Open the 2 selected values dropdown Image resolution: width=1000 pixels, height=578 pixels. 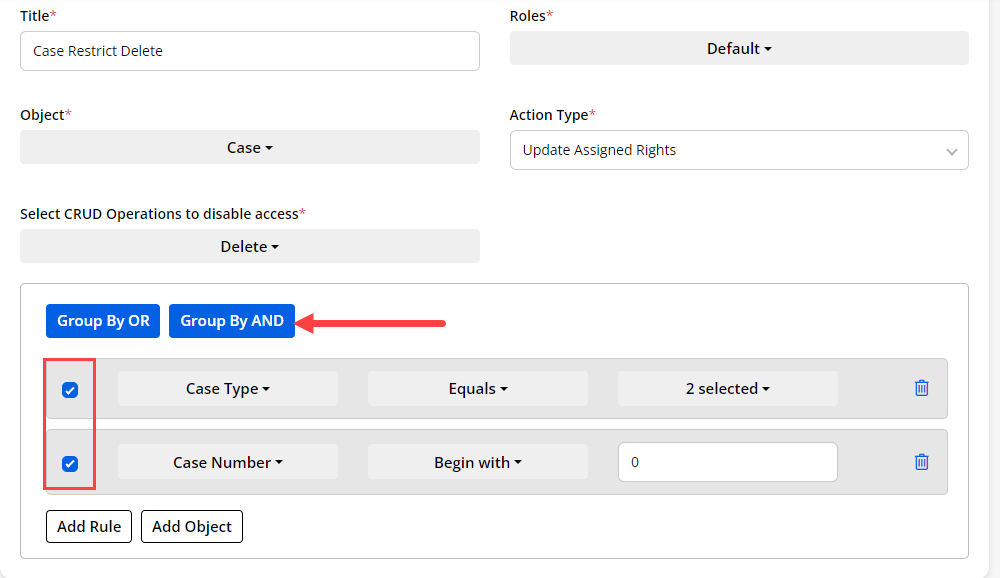click(727, 389)
